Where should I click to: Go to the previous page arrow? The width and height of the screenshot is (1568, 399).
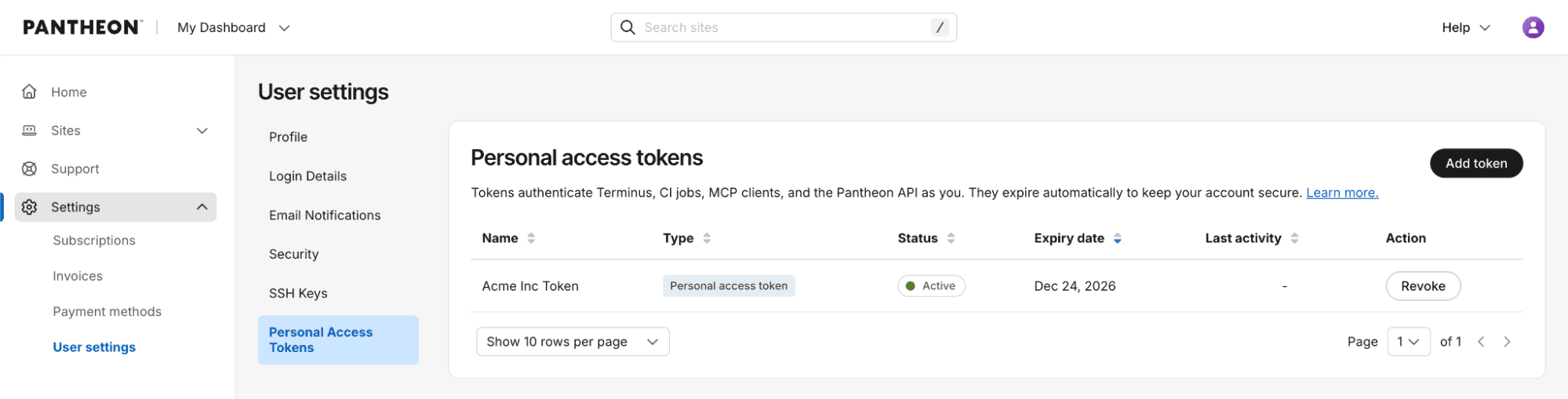click(1481, 342)
